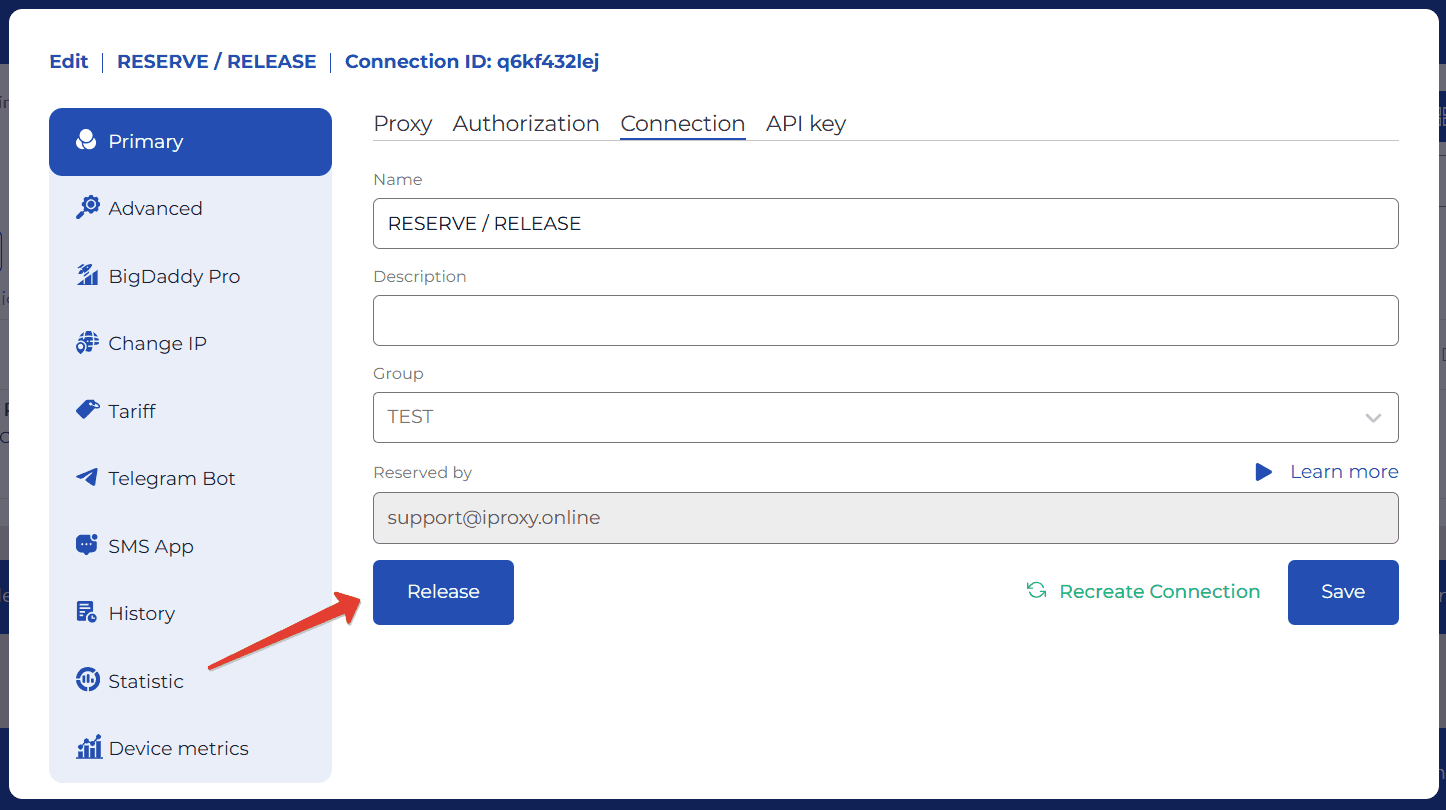This screenshot has height=810, width=1446.
Task: Click the Group dropdown chevron arrow
Action: 1373,418
